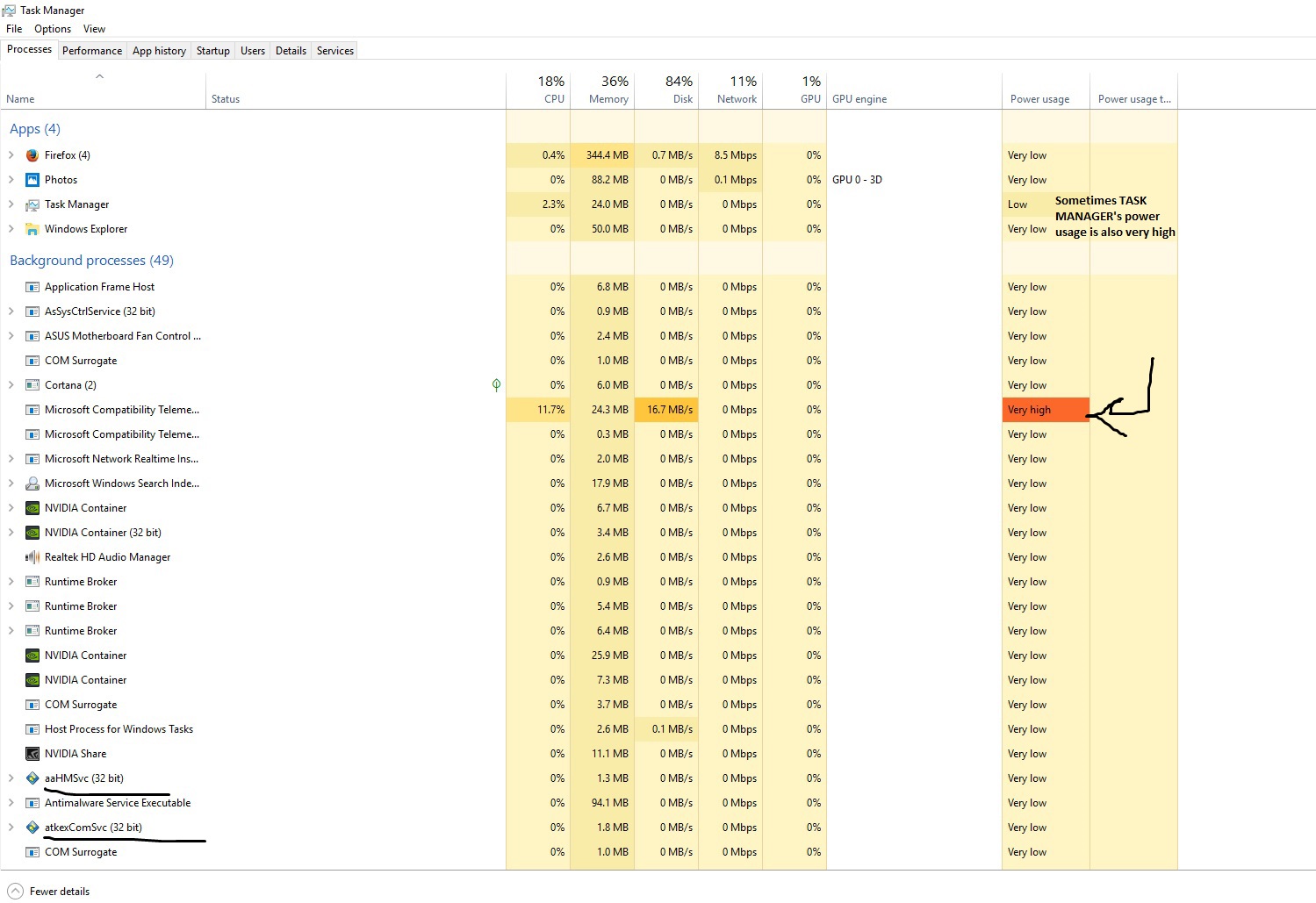Expand the Cortana process group
Screen dimensions: 1316x903
[x=11, y=385]
